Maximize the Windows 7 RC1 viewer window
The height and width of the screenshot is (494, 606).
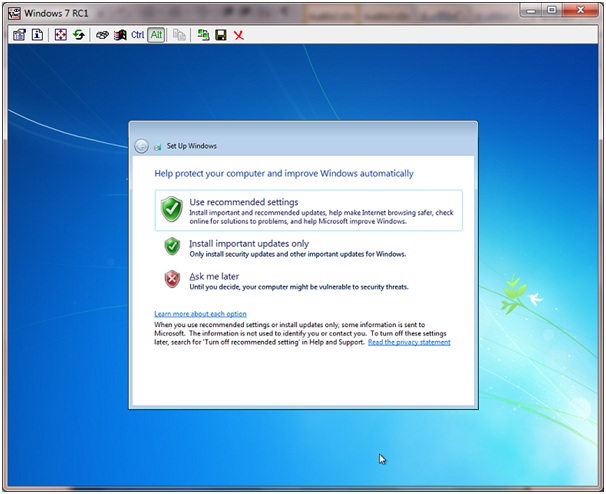(x=552, y=10)
